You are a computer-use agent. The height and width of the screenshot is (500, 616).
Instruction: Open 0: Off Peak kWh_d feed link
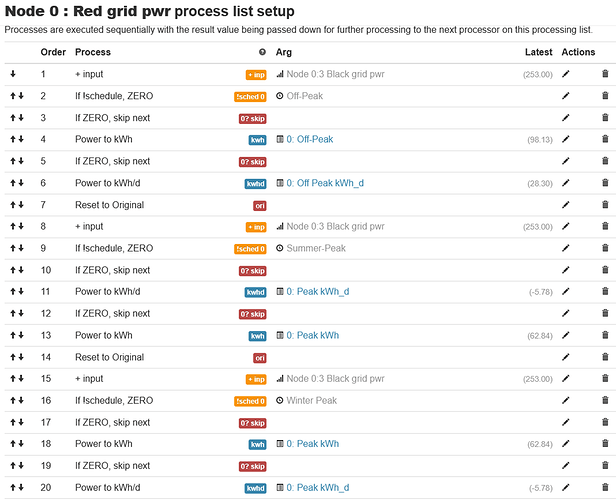tap(325, 183)
